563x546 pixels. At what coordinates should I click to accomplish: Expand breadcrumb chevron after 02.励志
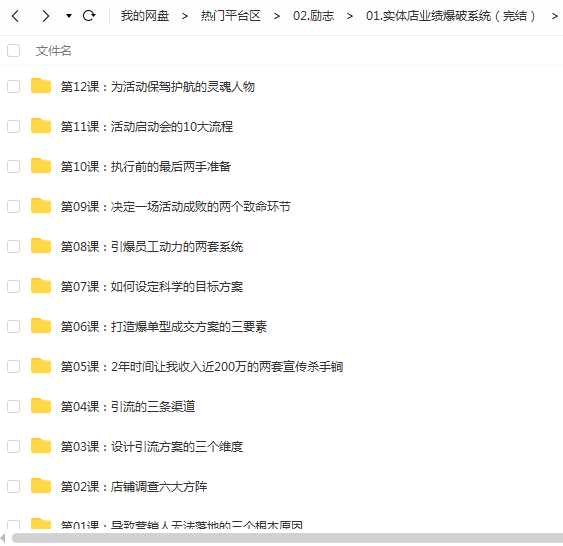(349, 16)
